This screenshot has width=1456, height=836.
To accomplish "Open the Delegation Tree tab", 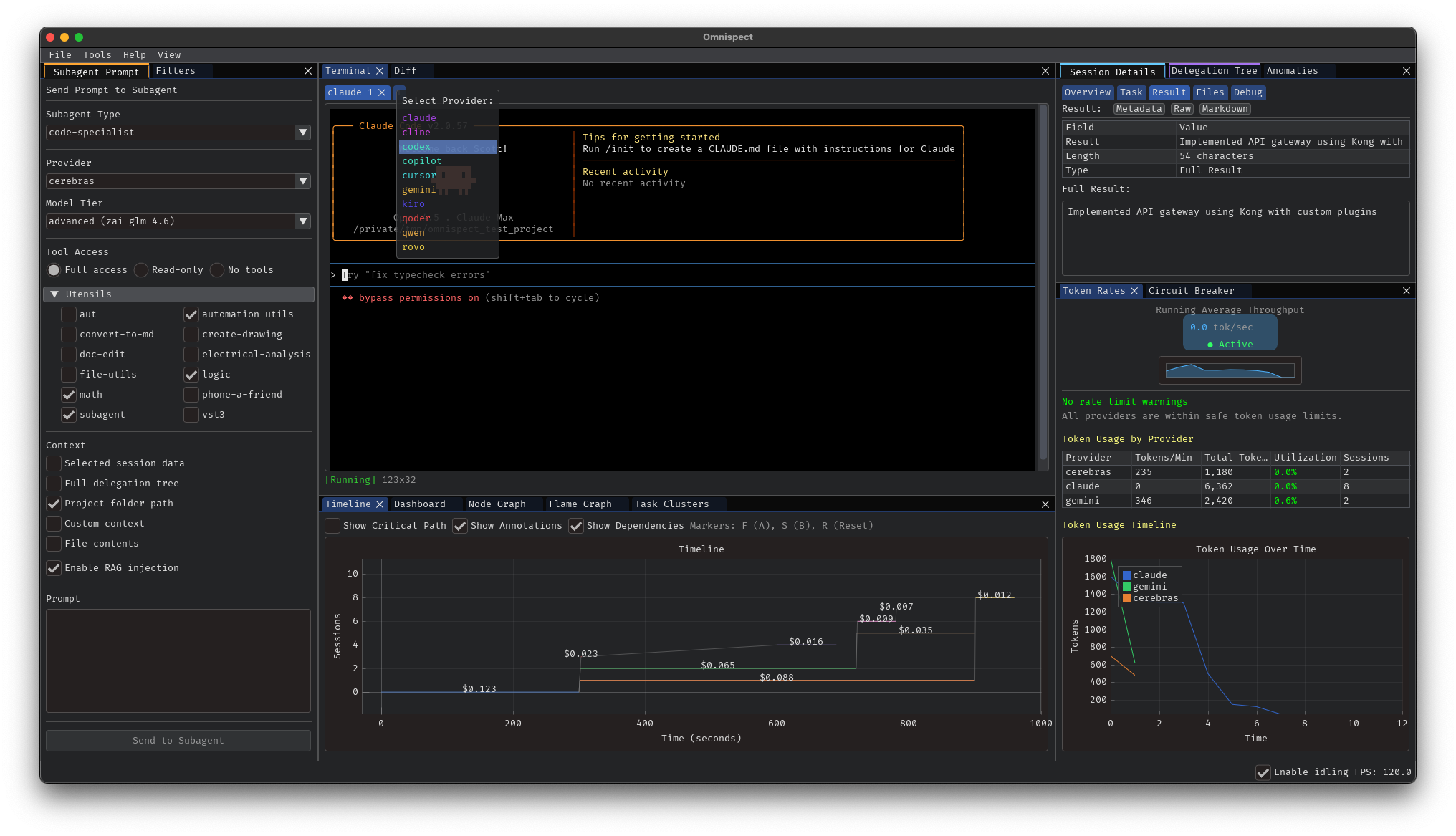I will (x=1214, y=70).
